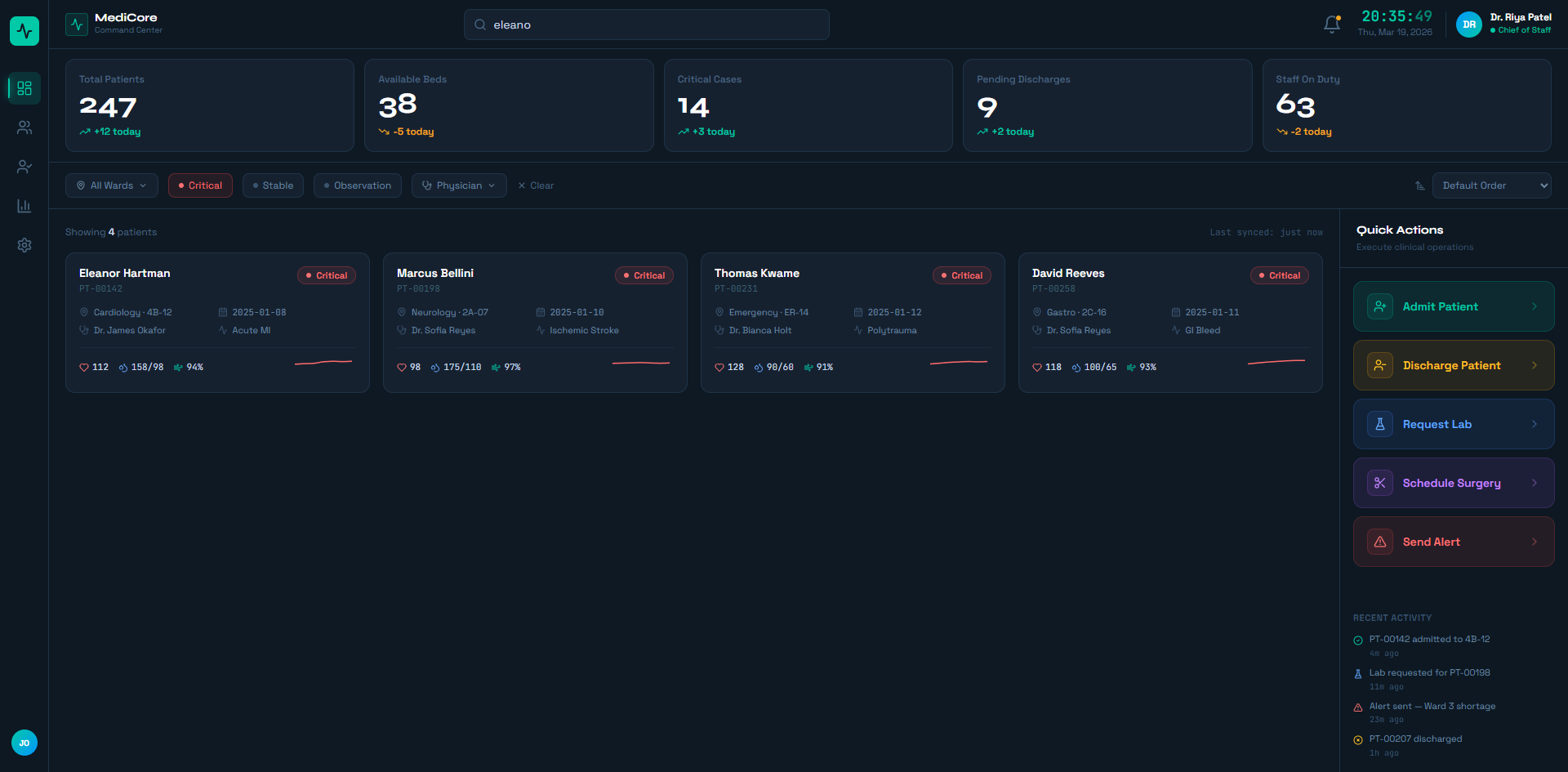Open the Physician filter dropdown
This screenshot has height=772, width=1568.
click(459, 185)
